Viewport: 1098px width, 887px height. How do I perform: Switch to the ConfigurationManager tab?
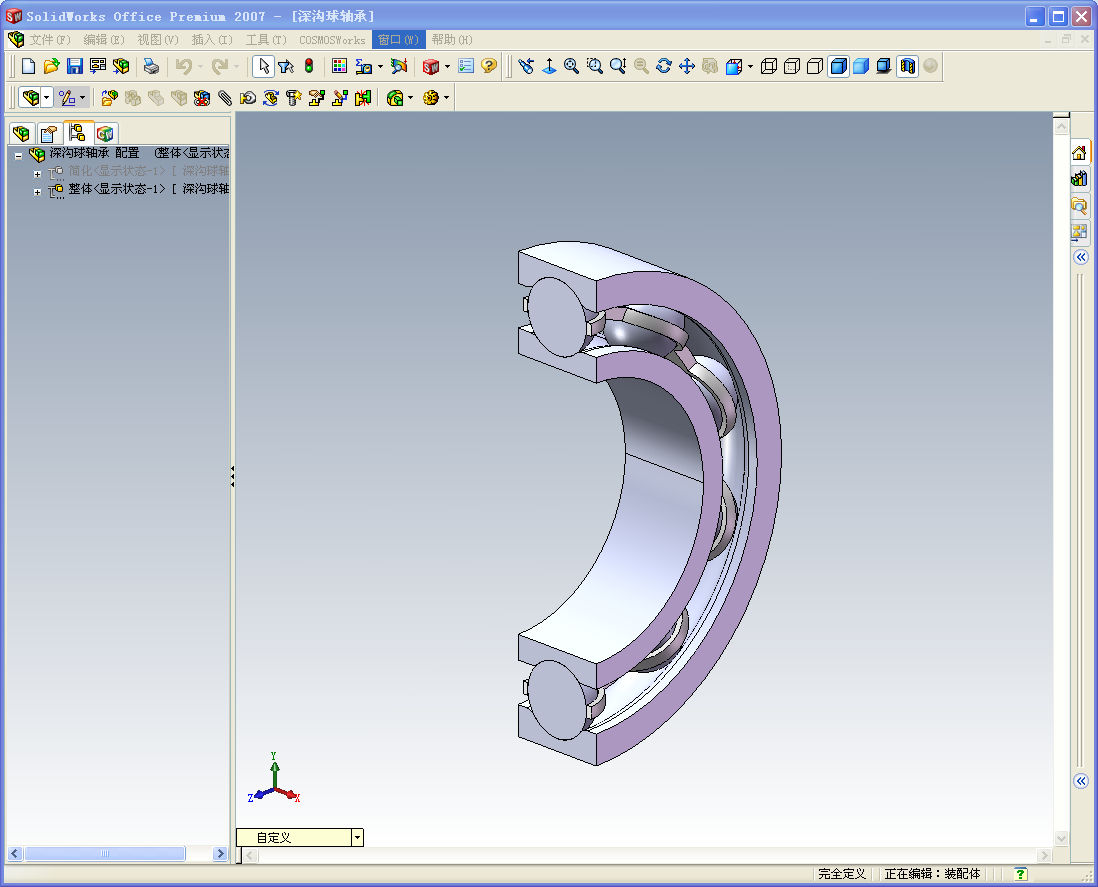tap(77, 132)
